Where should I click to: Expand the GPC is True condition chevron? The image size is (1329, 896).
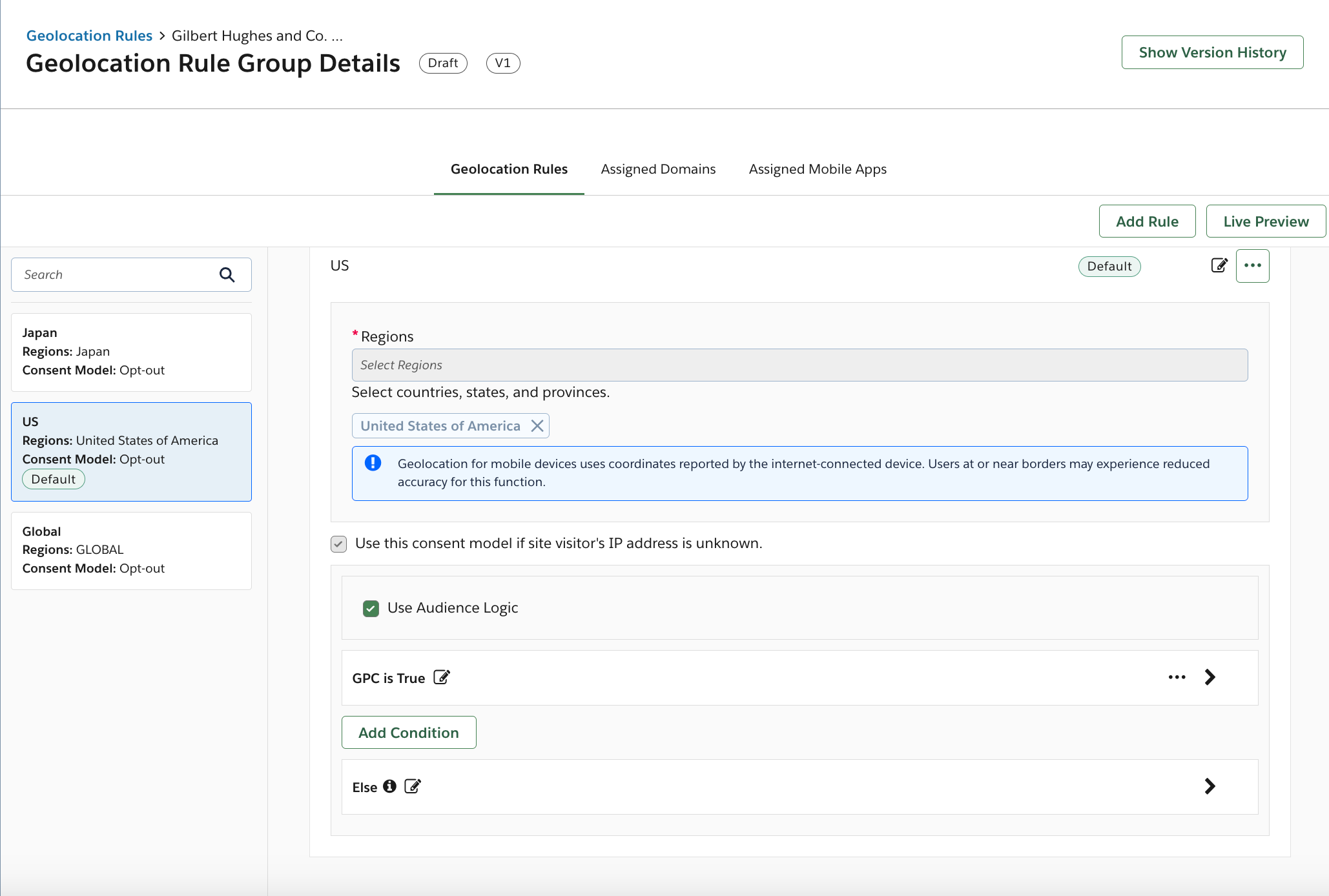[x=1210, y=677]
